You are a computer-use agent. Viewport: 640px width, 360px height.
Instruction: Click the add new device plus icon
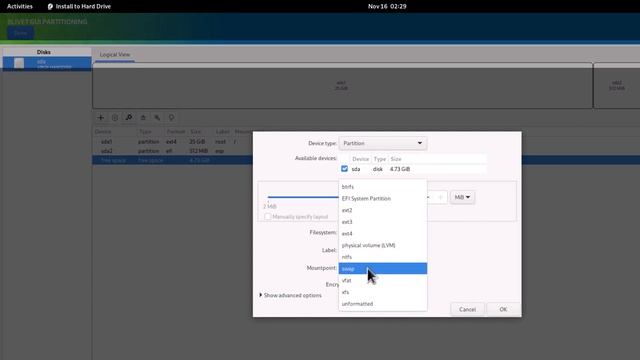coord(100,118)
